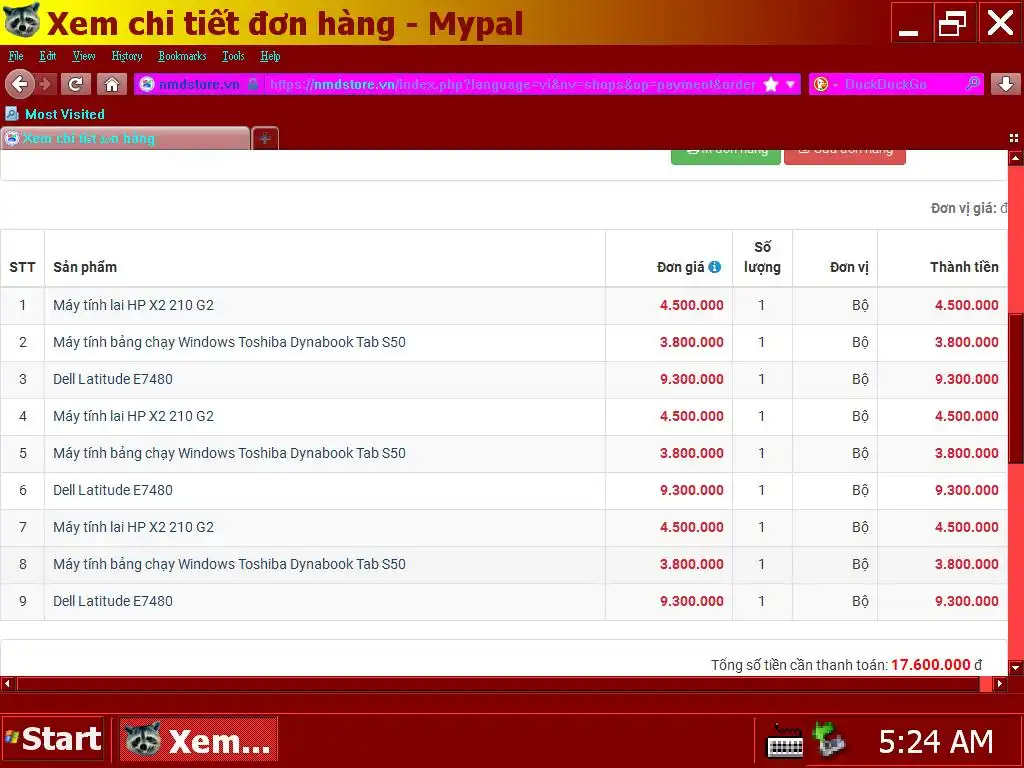The image size is (1024, 768).
Task: Click the vertical scrollbar thumb
Action: click(1016, 389)
